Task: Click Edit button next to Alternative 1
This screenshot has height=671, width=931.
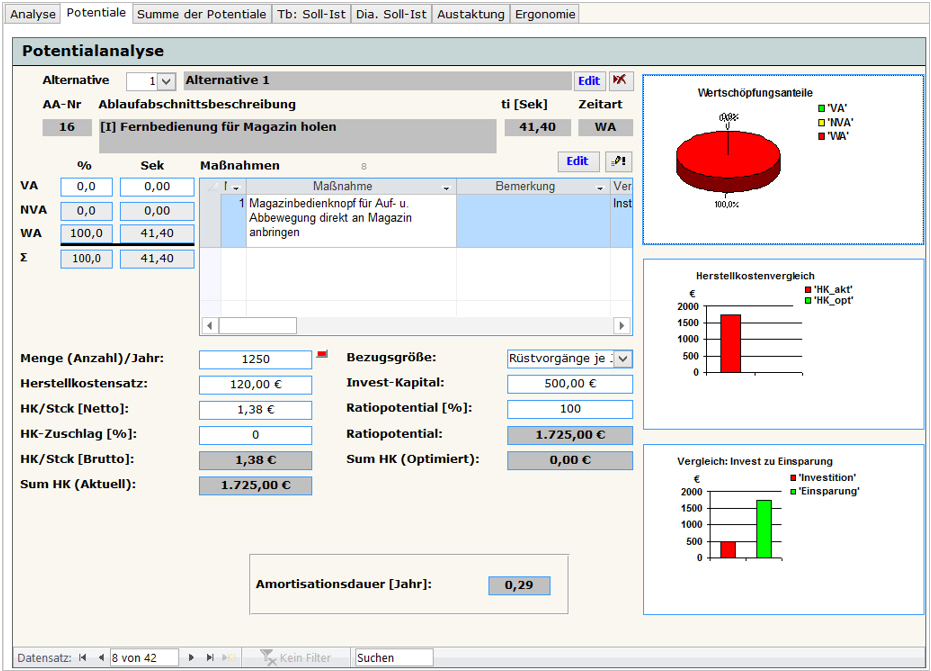Action: click(589, 81)
